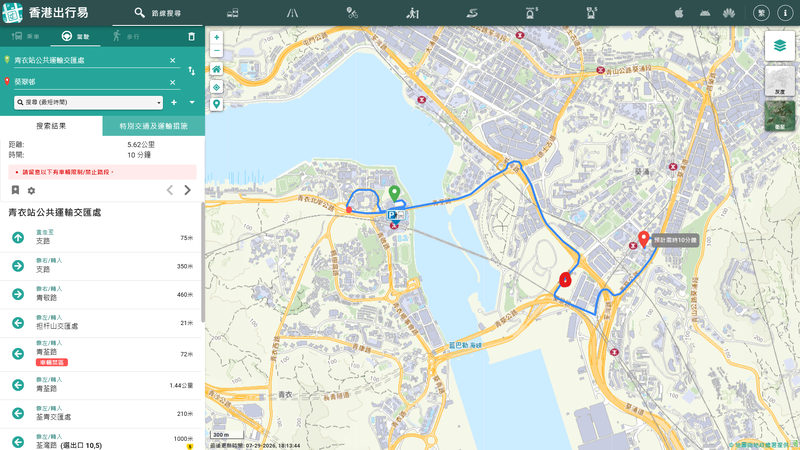Select the 青荃路 1.44公里 direction step
800x450 pixels.
[x=101, y=385]
